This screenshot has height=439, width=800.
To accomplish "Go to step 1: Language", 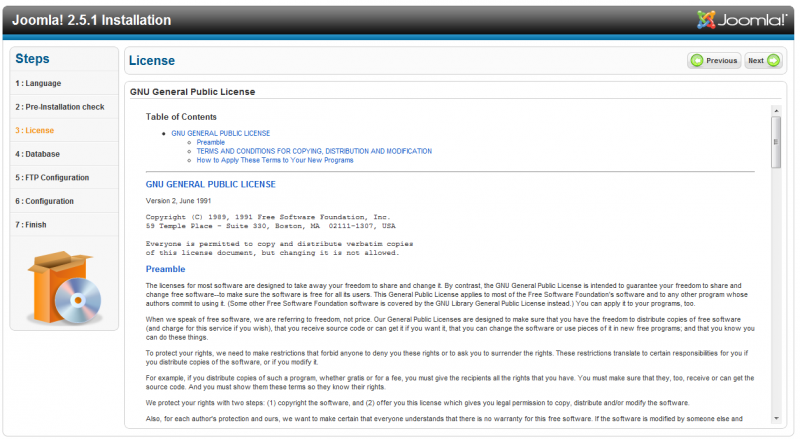I will click(38, 83).
